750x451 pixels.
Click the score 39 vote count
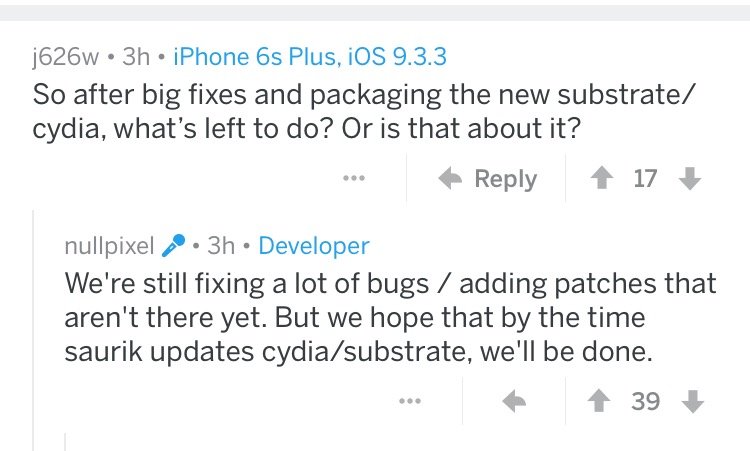coord(646,401)
